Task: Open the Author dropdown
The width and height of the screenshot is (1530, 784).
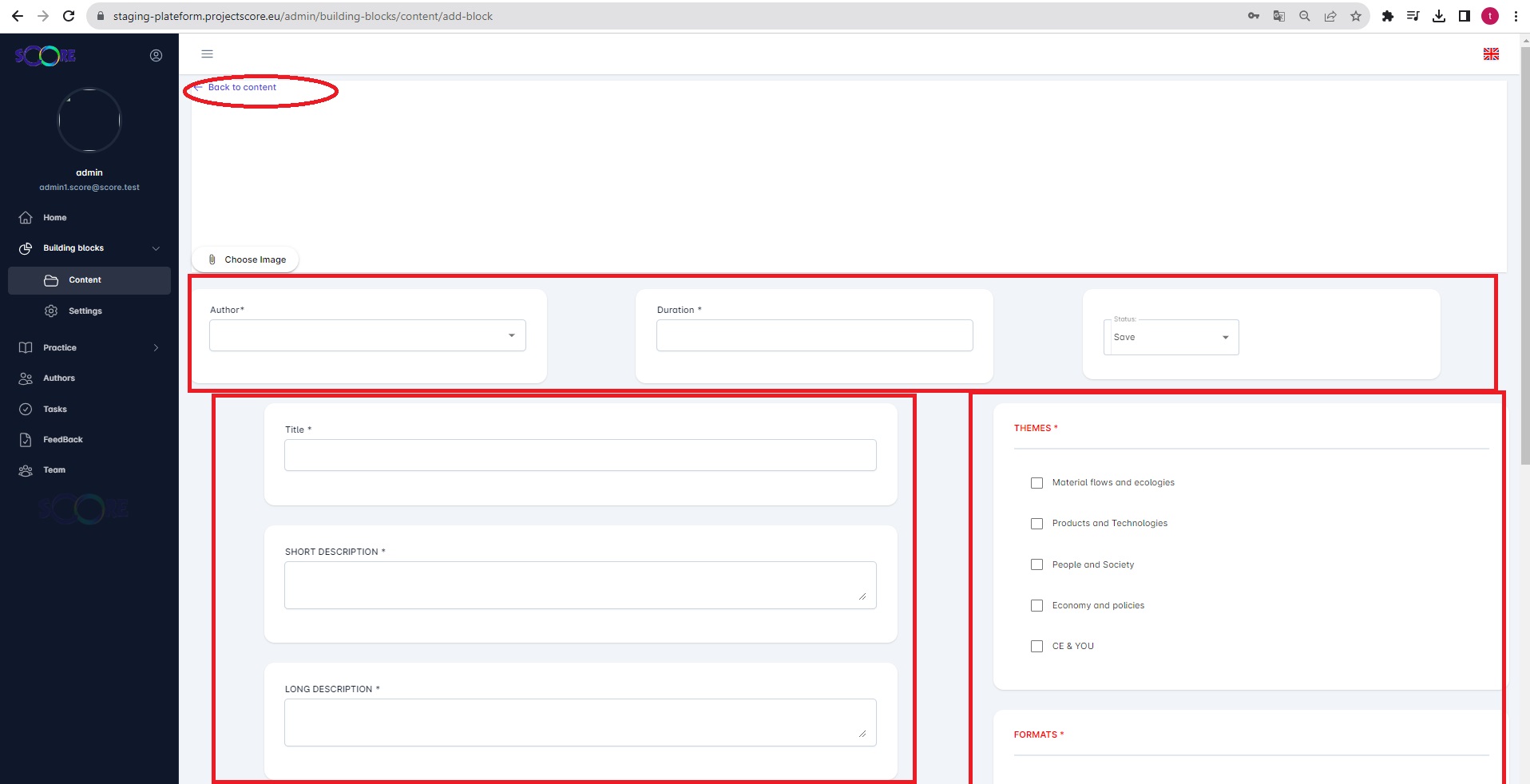Action: click(367, 335)
